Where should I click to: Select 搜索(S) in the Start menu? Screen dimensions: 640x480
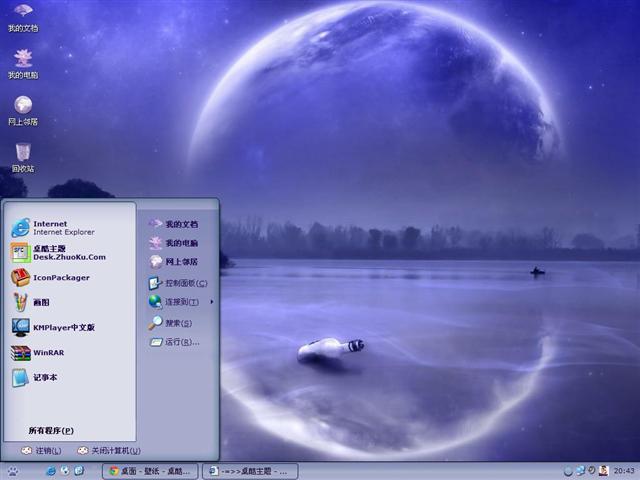click(x=177, y=323)
